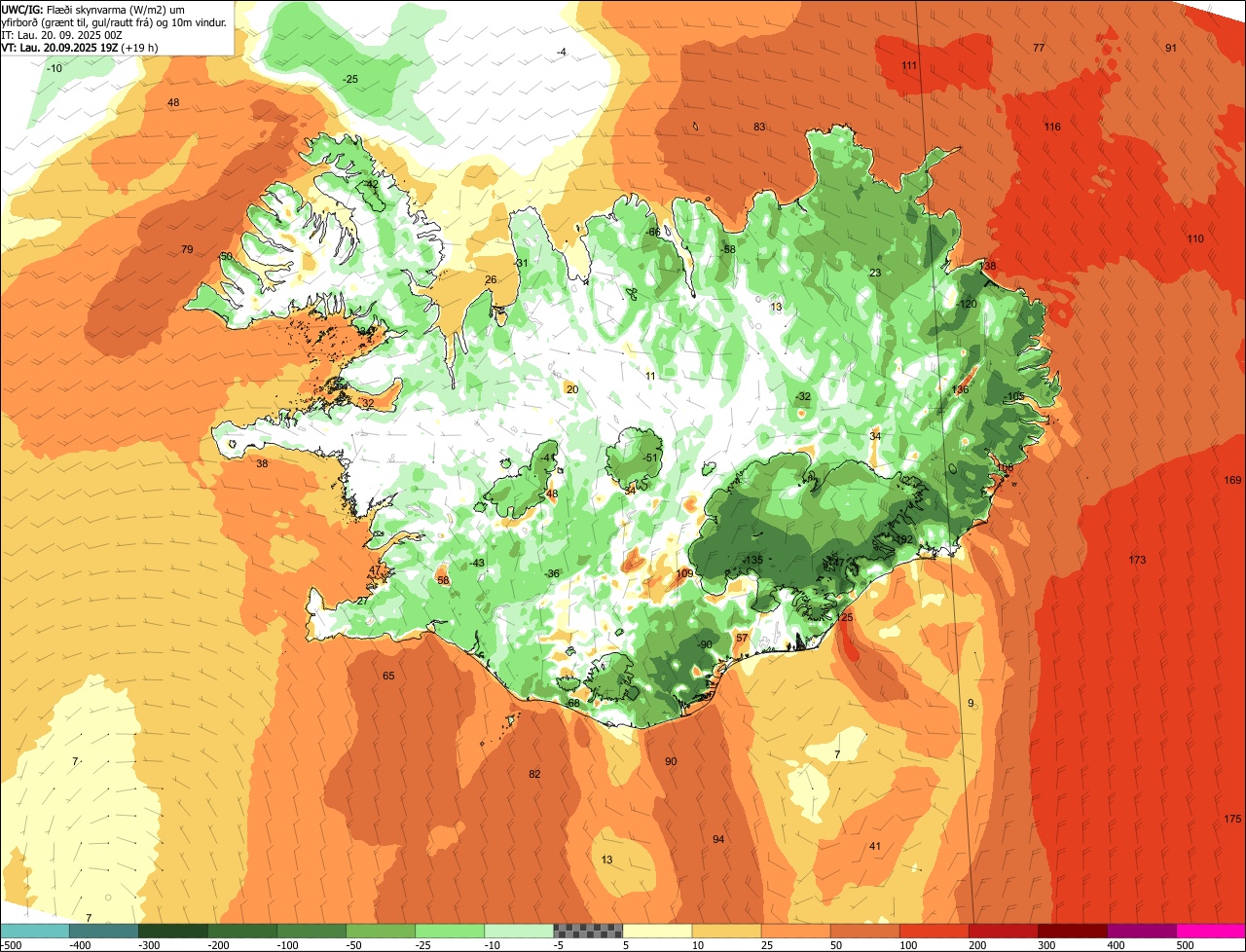Select the legend label -500
1246x952 pixels.
pyautogui.click(x=13, y=945)
